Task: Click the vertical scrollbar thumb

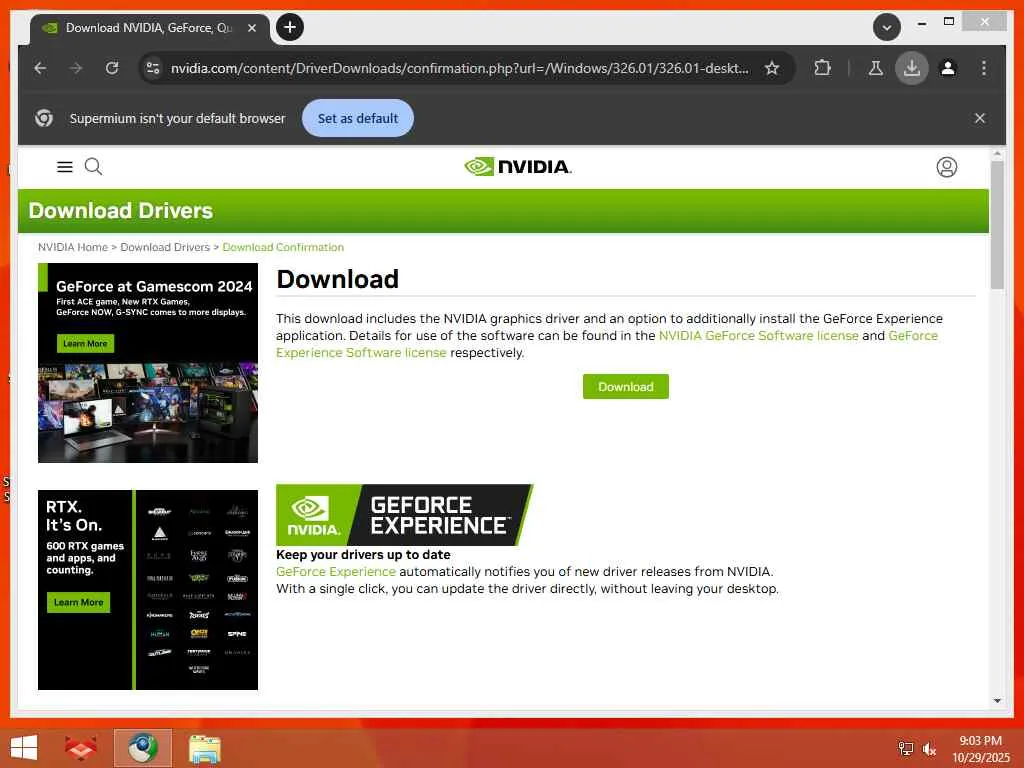Action: click(x=997, y=225)
